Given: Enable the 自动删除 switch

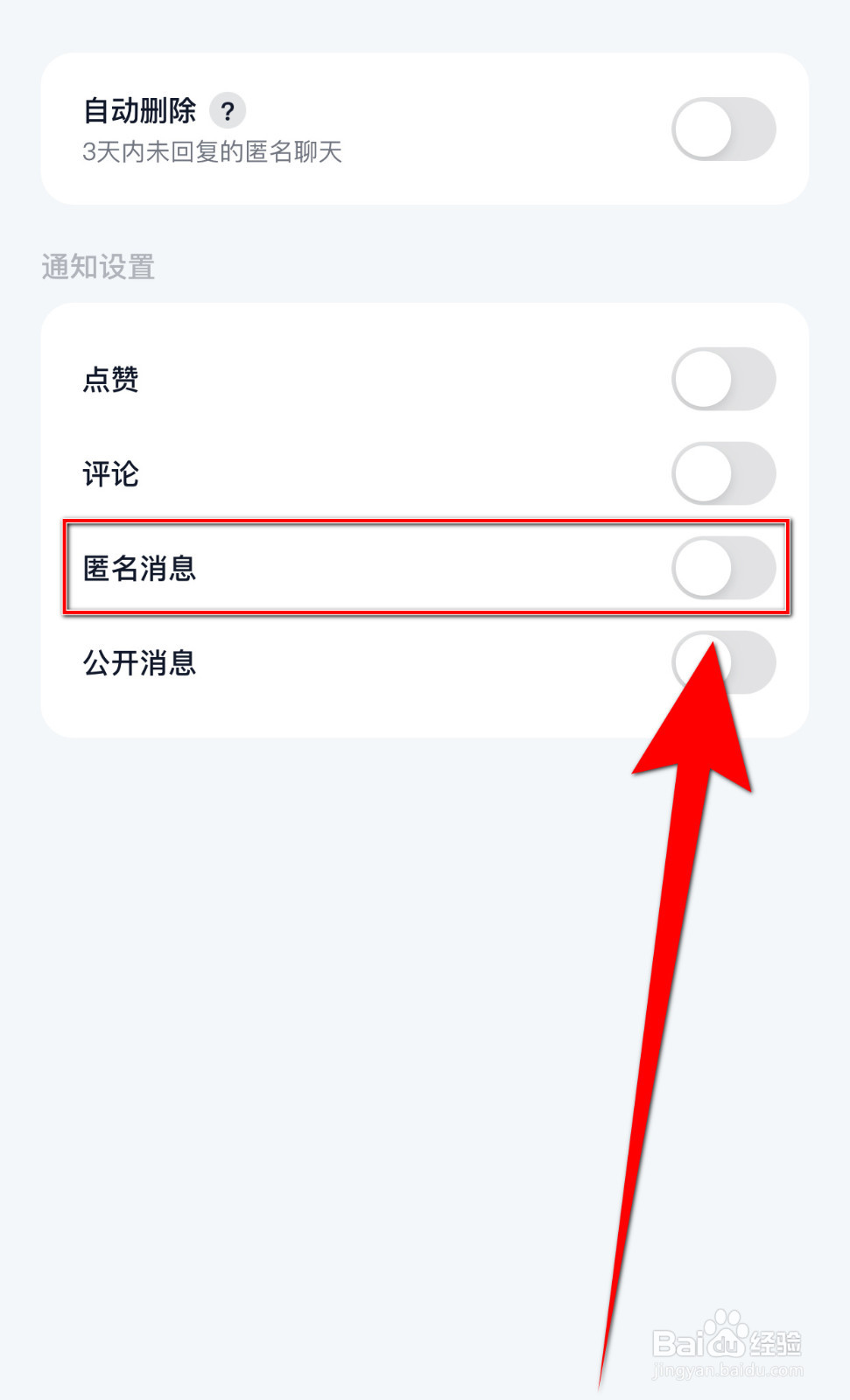Looking at the screenshot, I should [724, 129].
